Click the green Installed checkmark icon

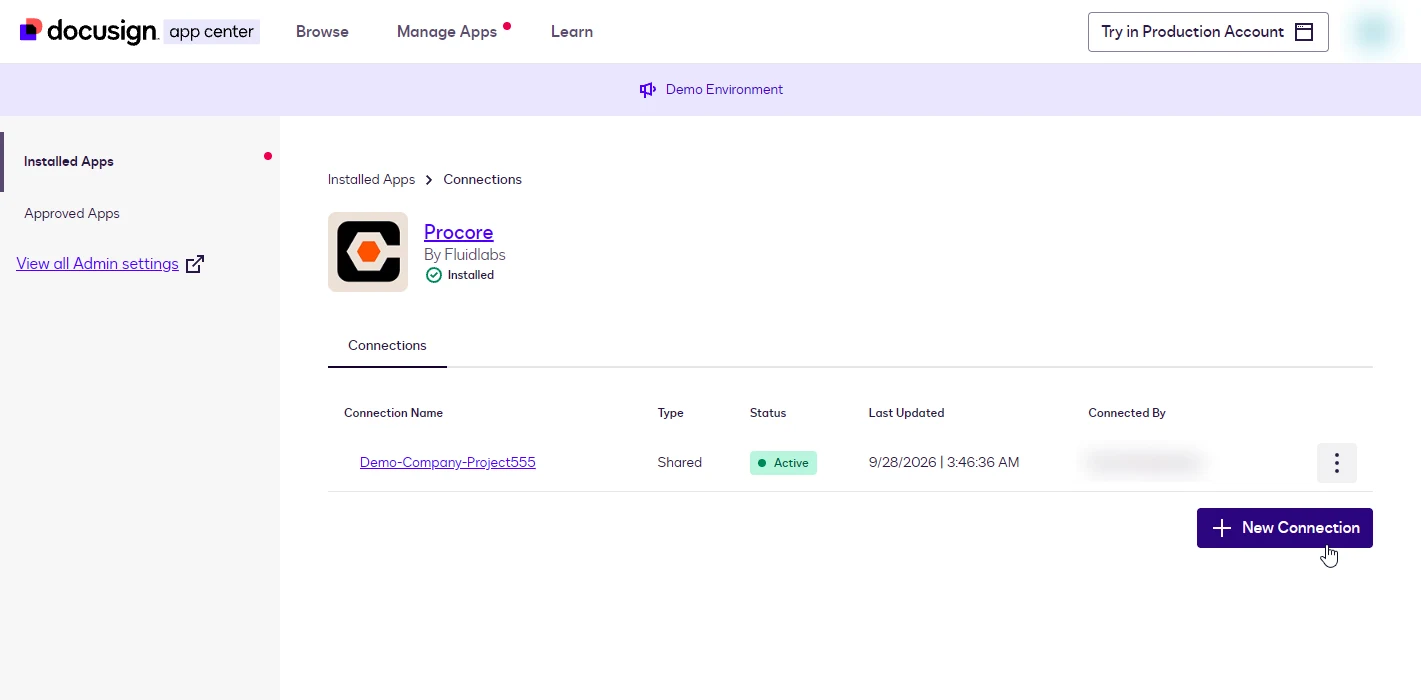click(433, 275)
